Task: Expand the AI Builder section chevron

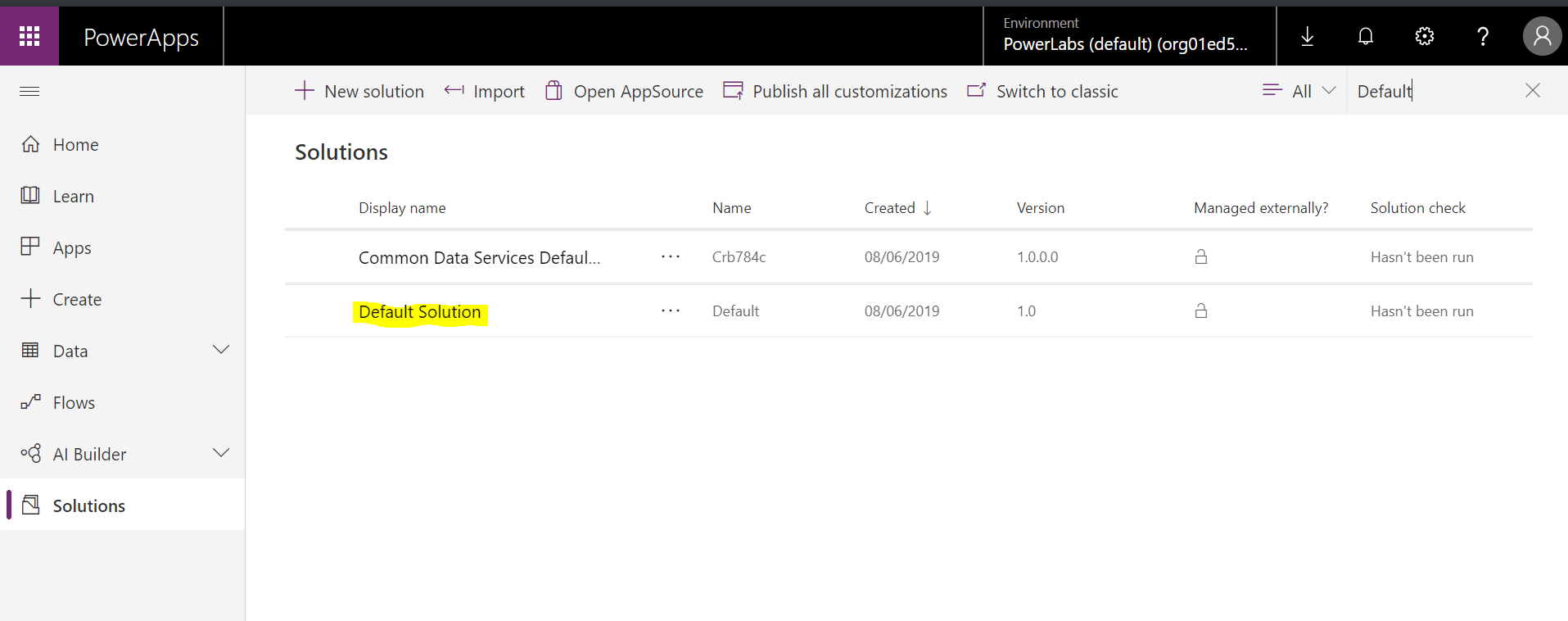Action: [221, 453]
